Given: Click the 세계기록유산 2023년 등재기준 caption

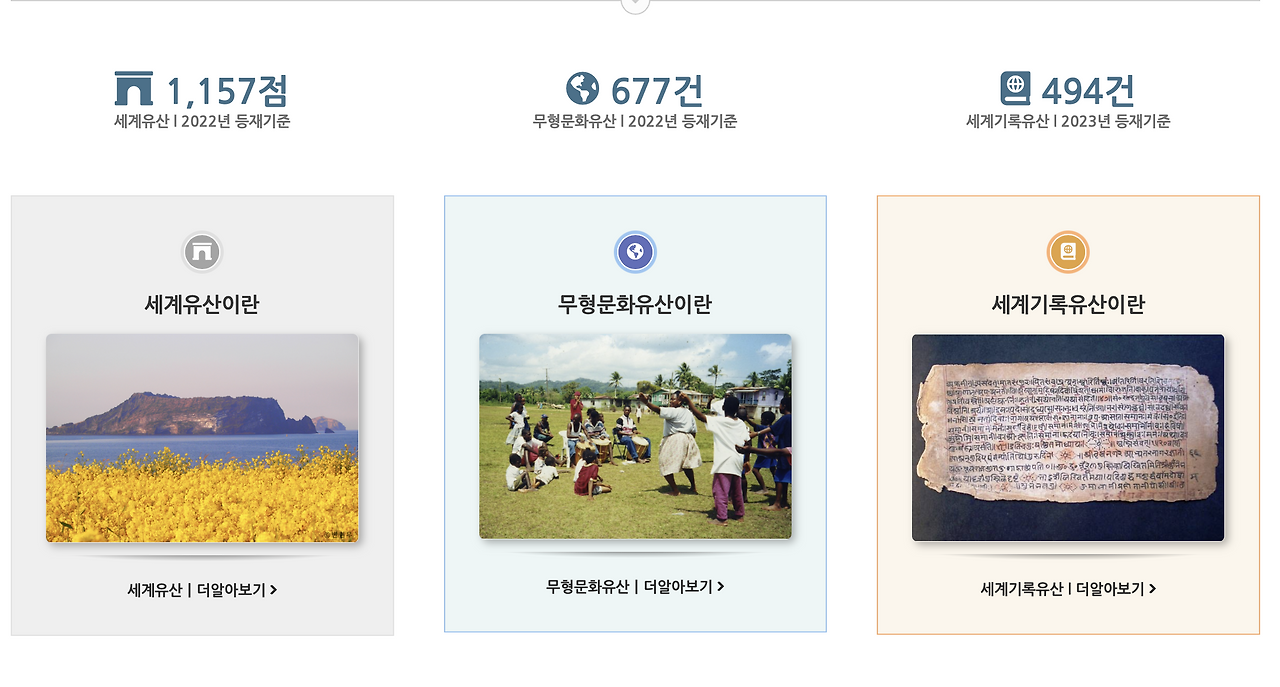Looking at the screenshot, I should click(x=1068, y=121).
